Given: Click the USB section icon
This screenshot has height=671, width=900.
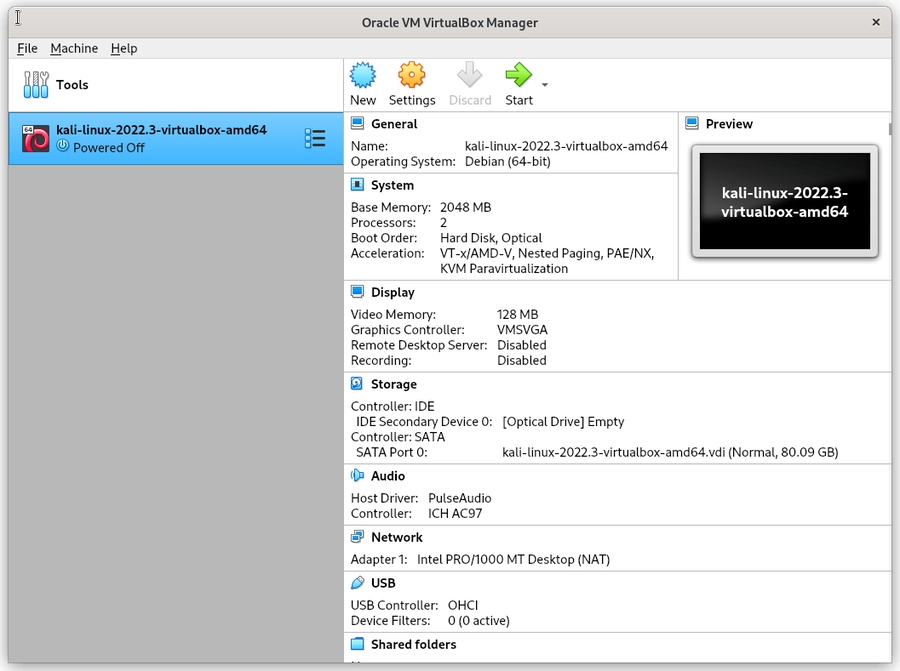Looking at the screenshot, I should 357,583.
